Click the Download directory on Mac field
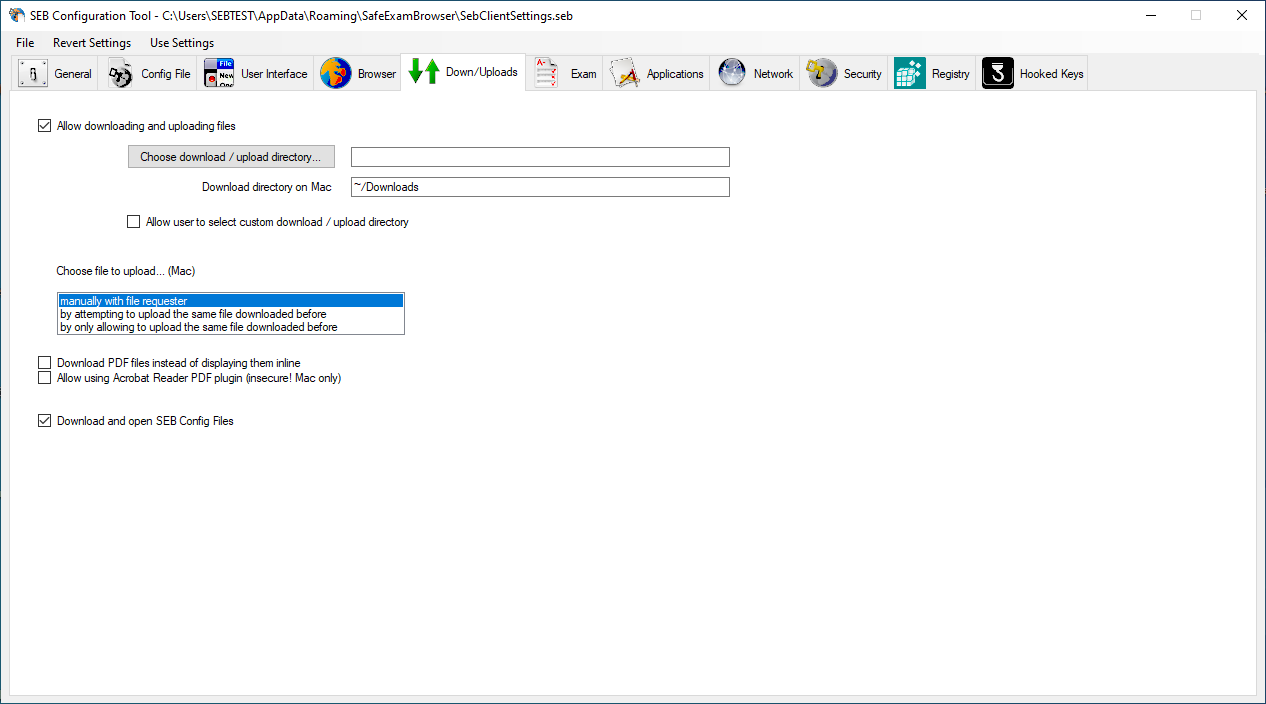 (x=540, y=187)
